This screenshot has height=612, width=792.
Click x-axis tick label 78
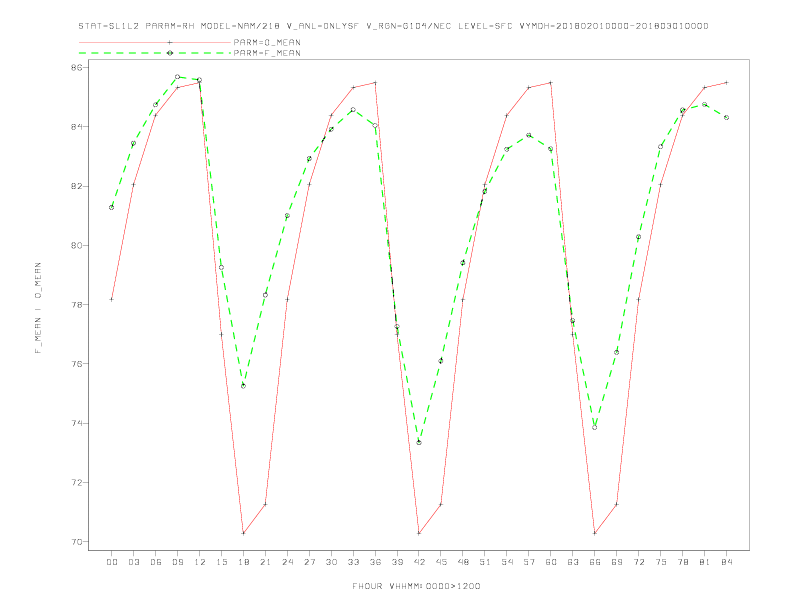click(x=683, y=562)
